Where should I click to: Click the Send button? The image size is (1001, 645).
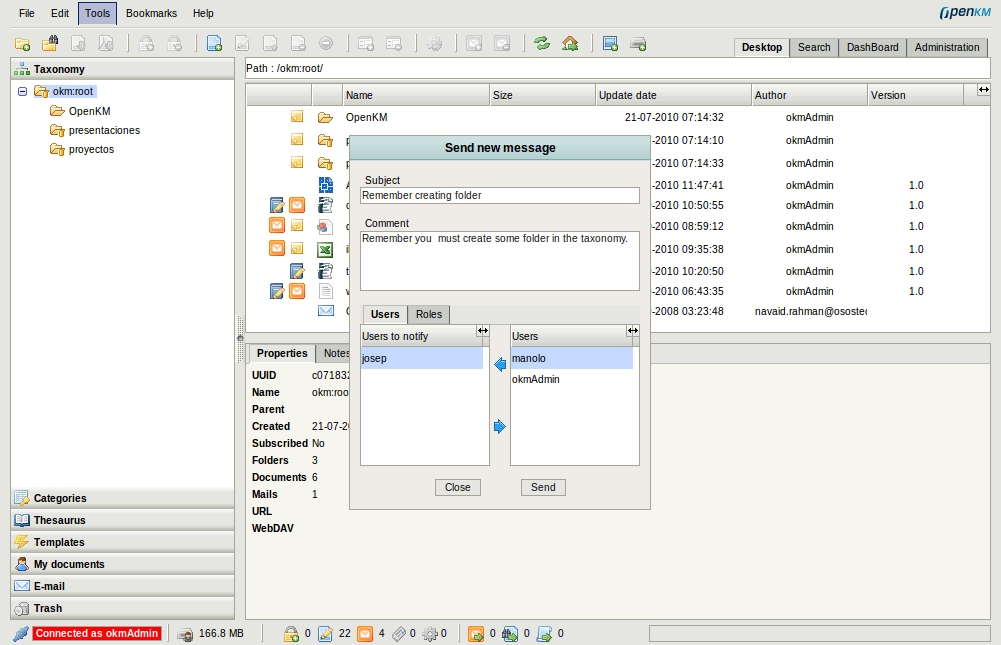coord(543,487)
